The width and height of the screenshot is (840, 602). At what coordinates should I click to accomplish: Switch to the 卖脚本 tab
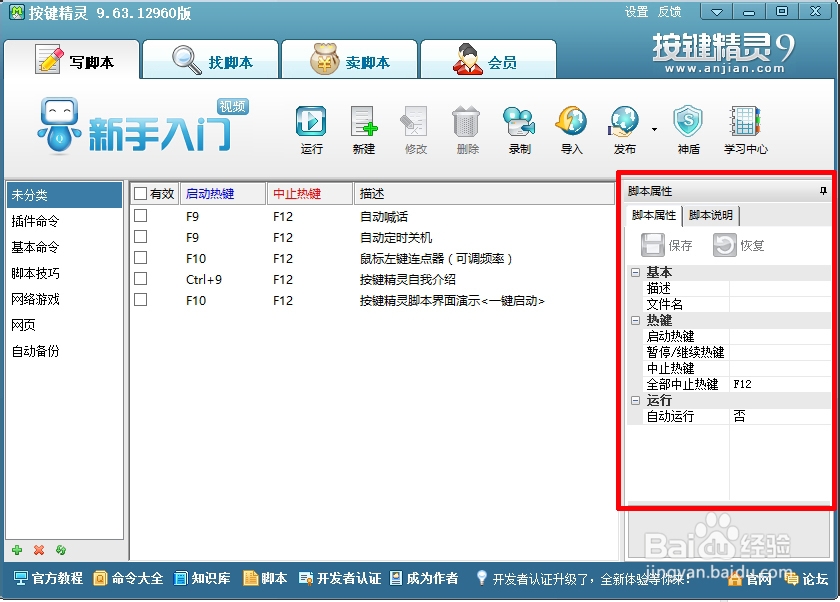point(349,60)
